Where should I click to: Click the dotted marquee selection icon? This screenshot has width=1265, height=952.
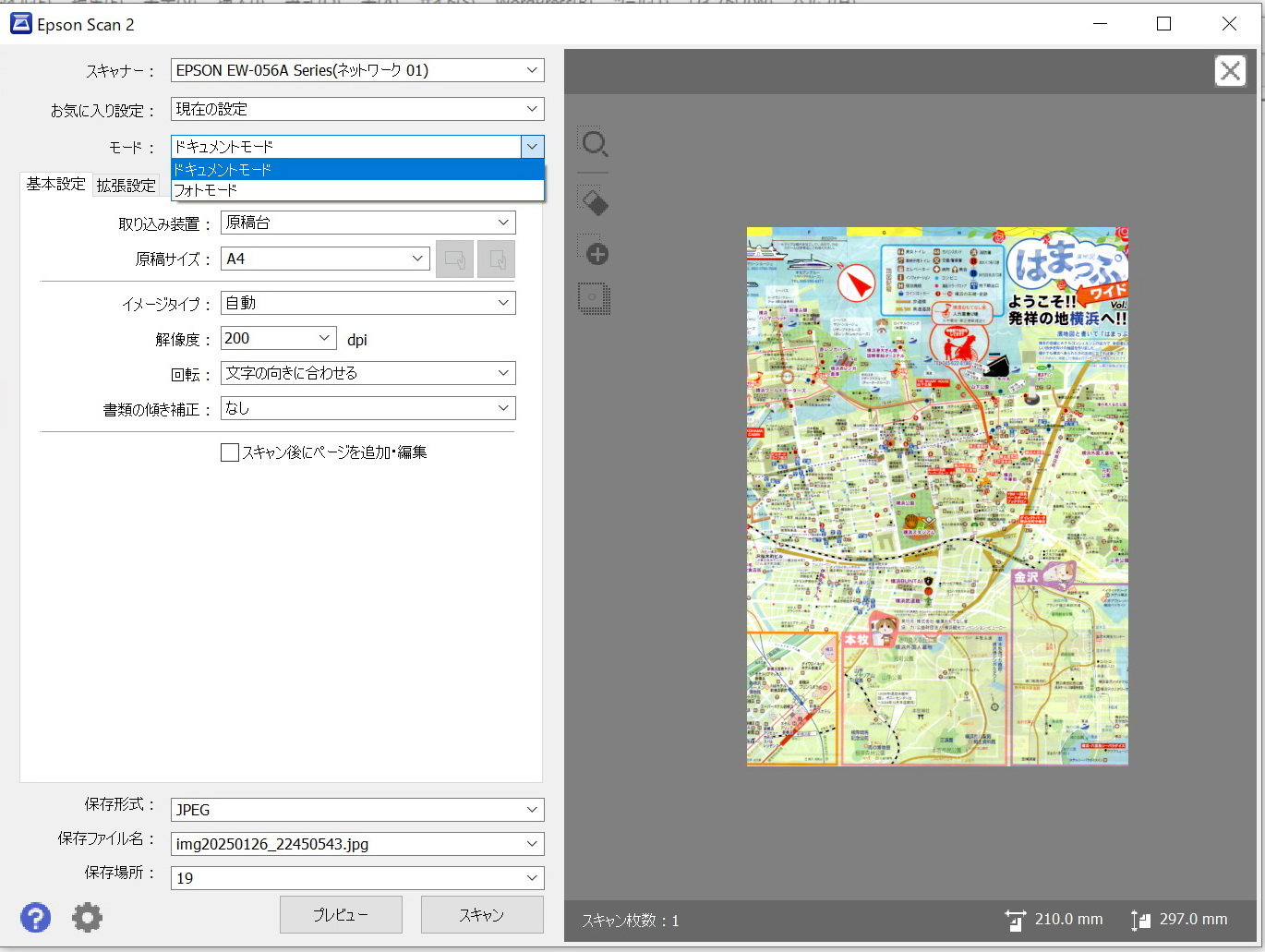point(594,298)
